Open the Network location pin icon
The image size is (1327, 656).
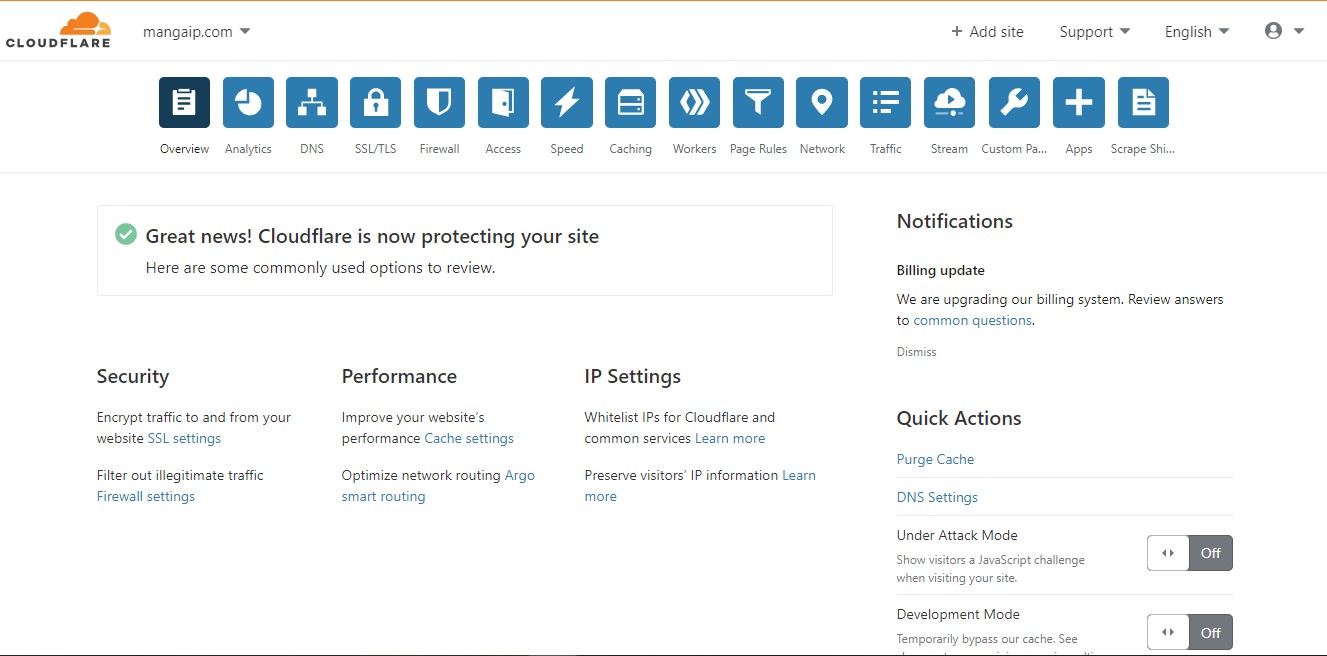(822, 102)
